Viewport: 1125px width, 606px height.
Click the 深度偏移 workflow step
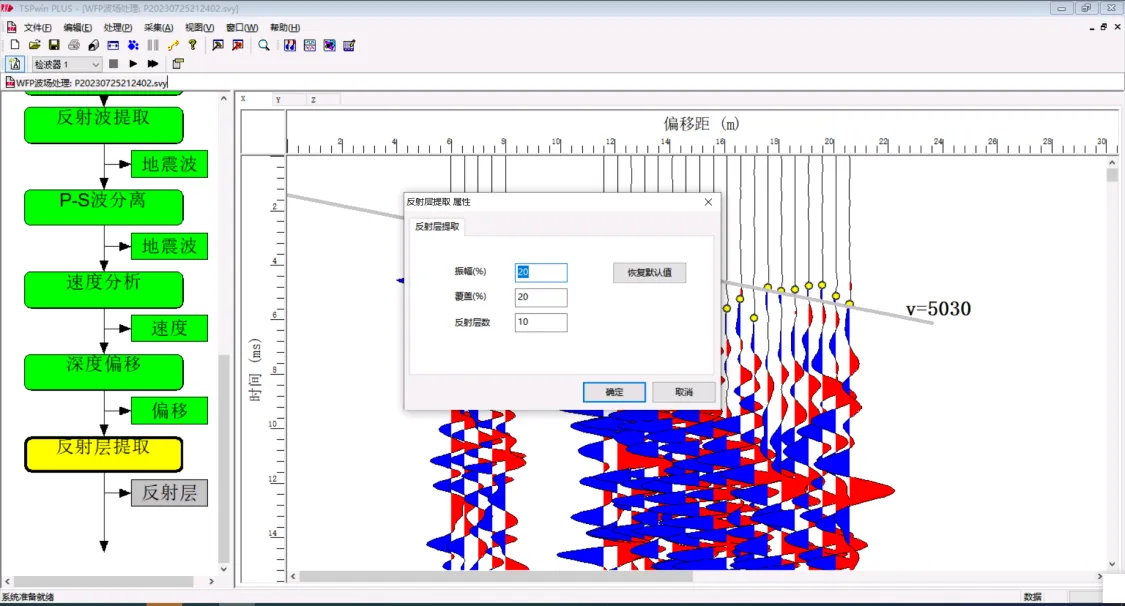click(104, 372)
